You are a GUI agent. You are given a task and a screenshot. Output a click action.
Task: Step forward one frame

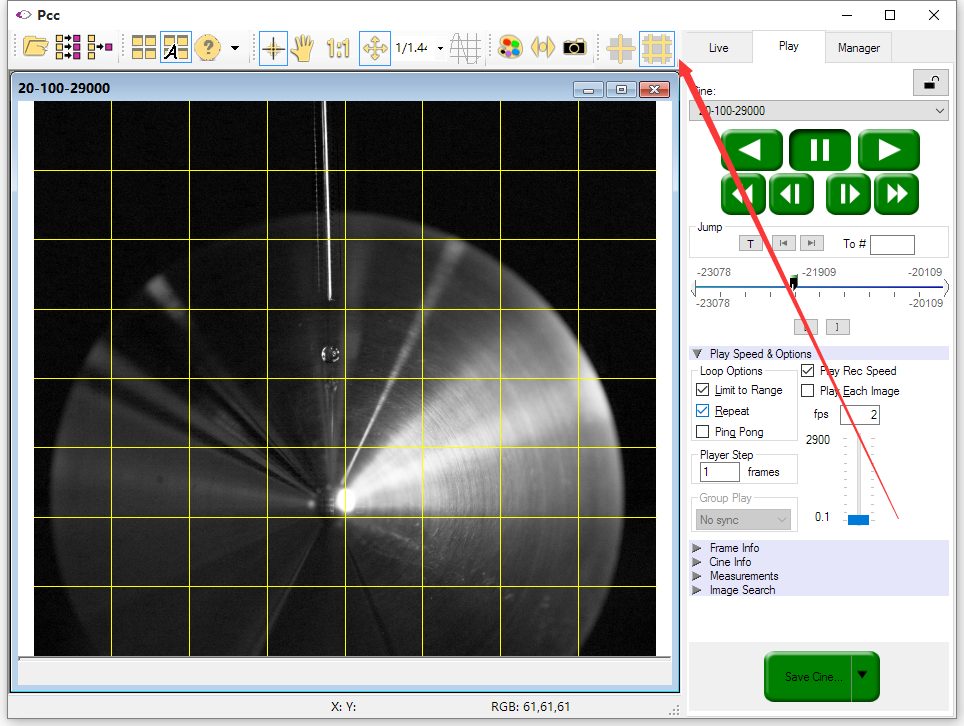(x=848, y=194)
